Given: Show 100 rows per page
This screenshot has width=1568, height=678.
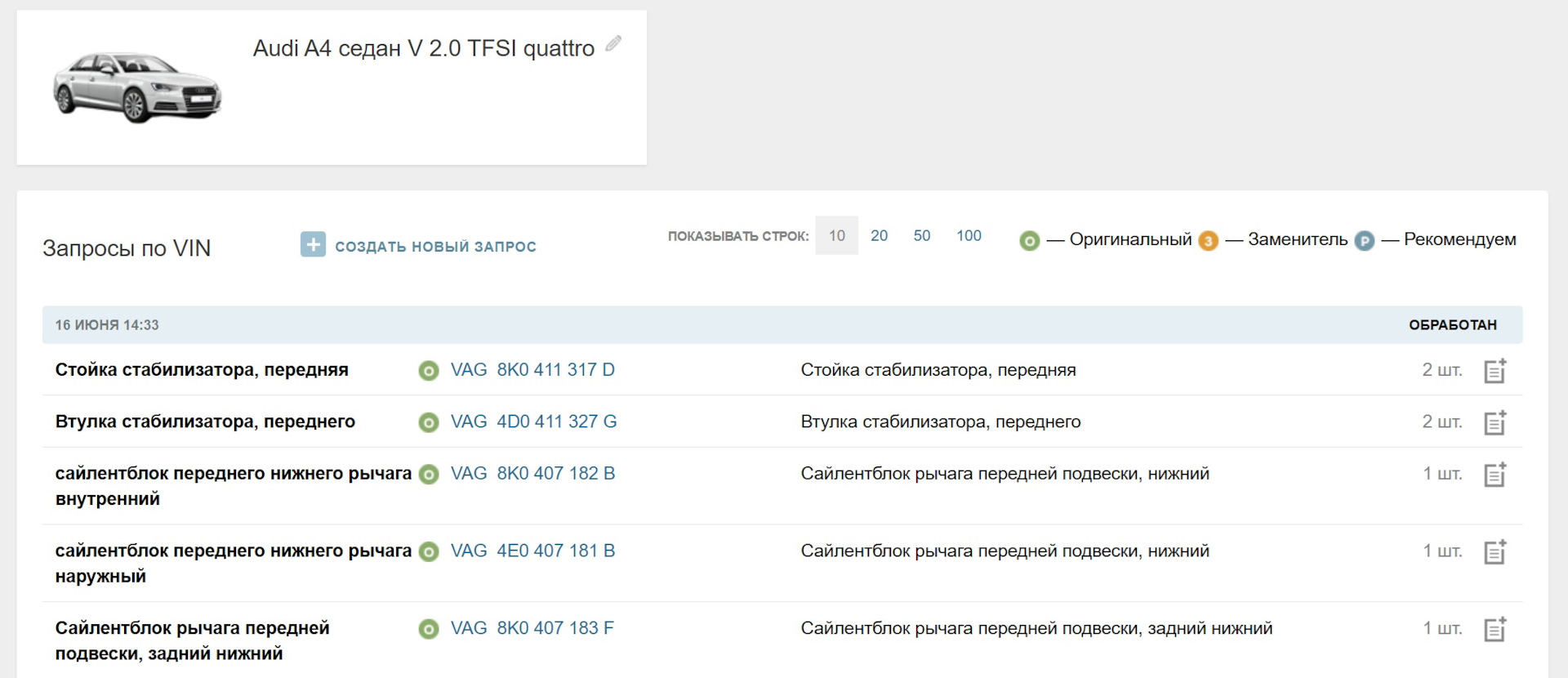Looking at the screenshot, I should [x=969, y=236].
